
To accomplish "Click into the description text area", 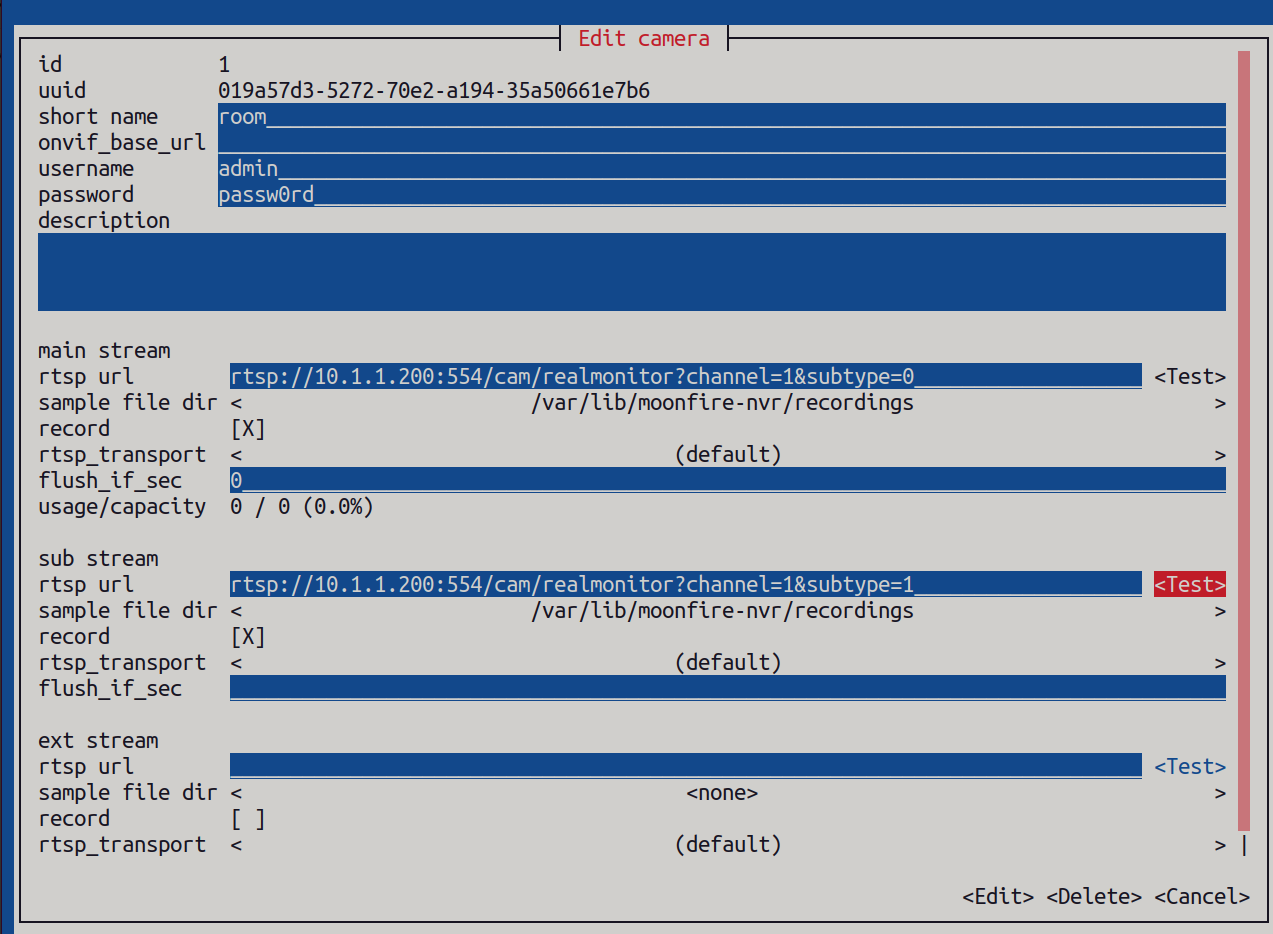I will click(631, 272).
